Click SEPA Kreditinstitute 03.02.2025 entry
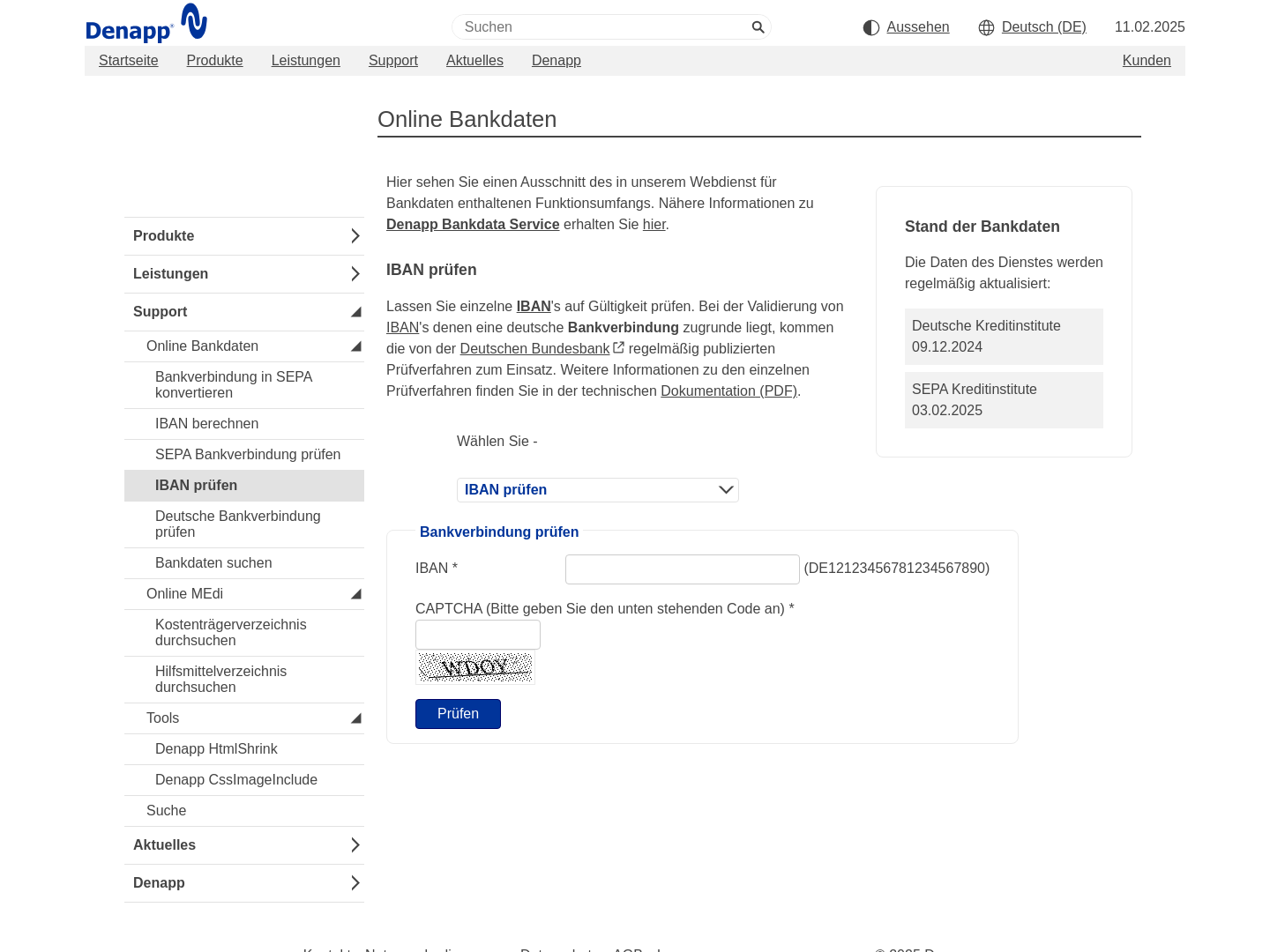Screen dimensions: 1270x952 pos(1004,400)
